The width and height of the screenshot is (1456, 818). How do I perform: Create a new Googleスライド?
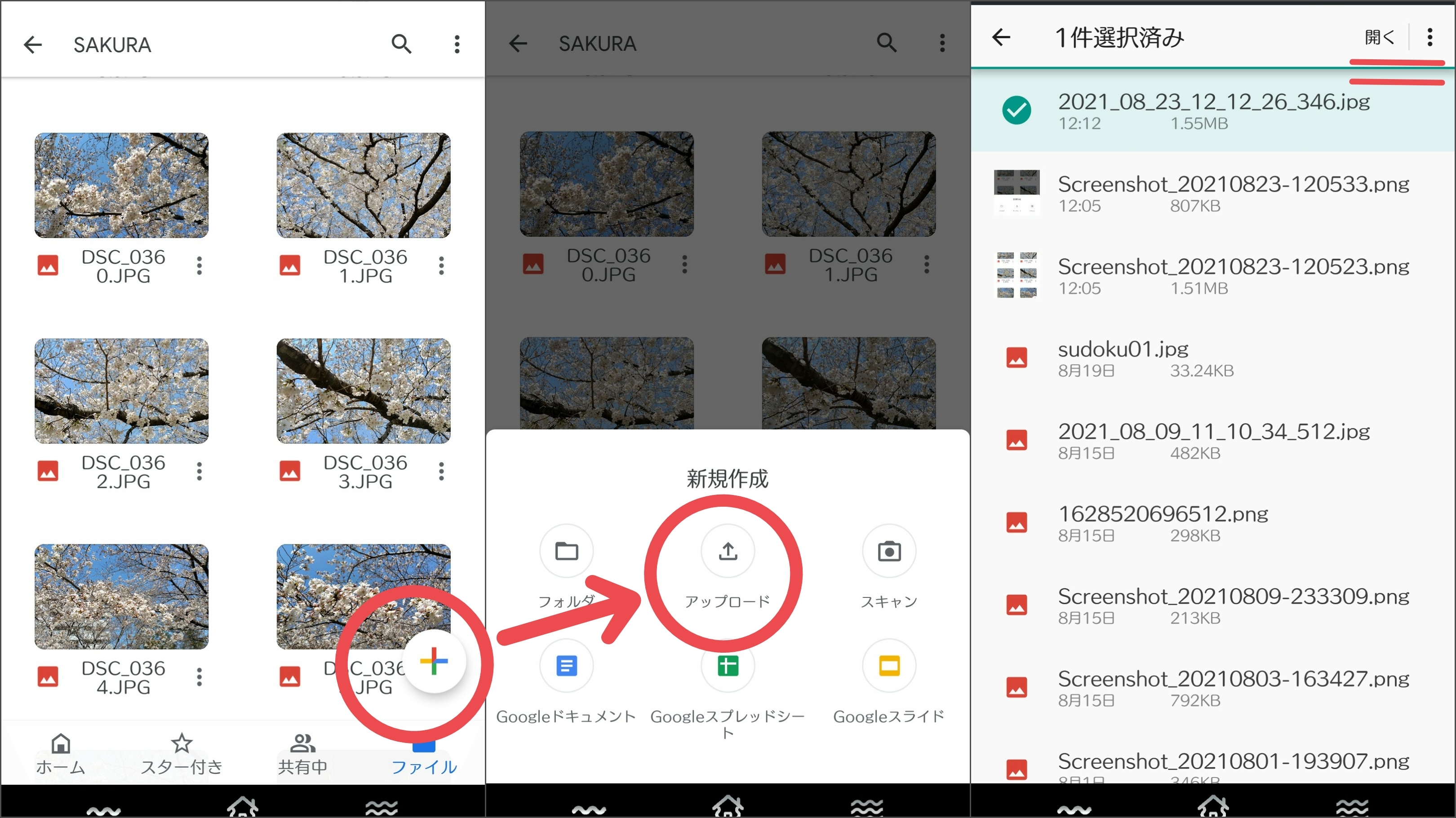pyautogui.click(x=888, y=666)
